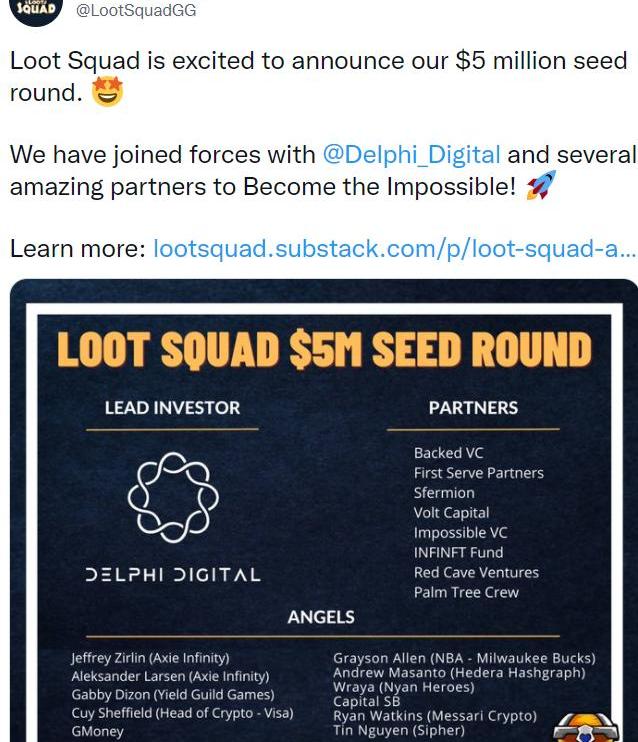Click 'Red Cave Ventures' partner entry
The height and width of the screenshot is (742, 638).
coord(476,572)
